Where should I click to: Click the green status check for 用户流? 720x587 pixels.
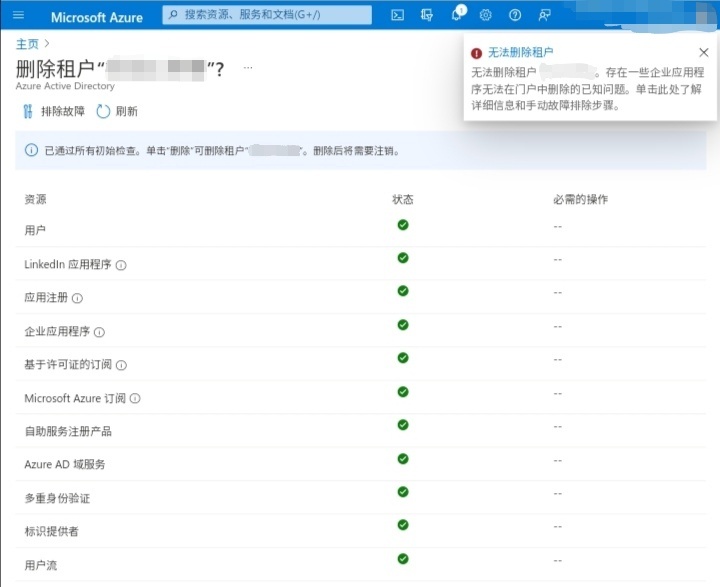pos(403,559)
